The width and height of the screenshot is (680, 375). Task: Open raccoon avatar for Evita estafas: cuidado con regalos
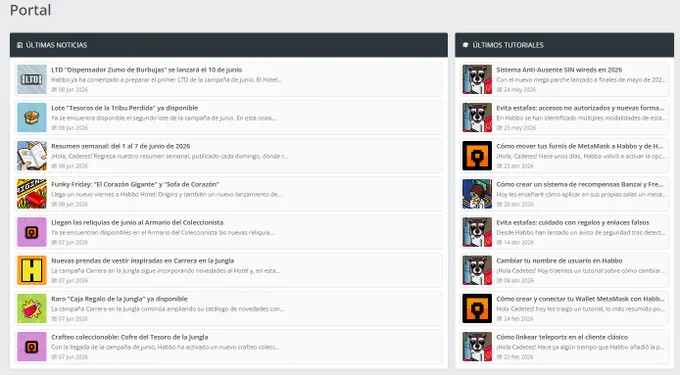tap(477, 232)
